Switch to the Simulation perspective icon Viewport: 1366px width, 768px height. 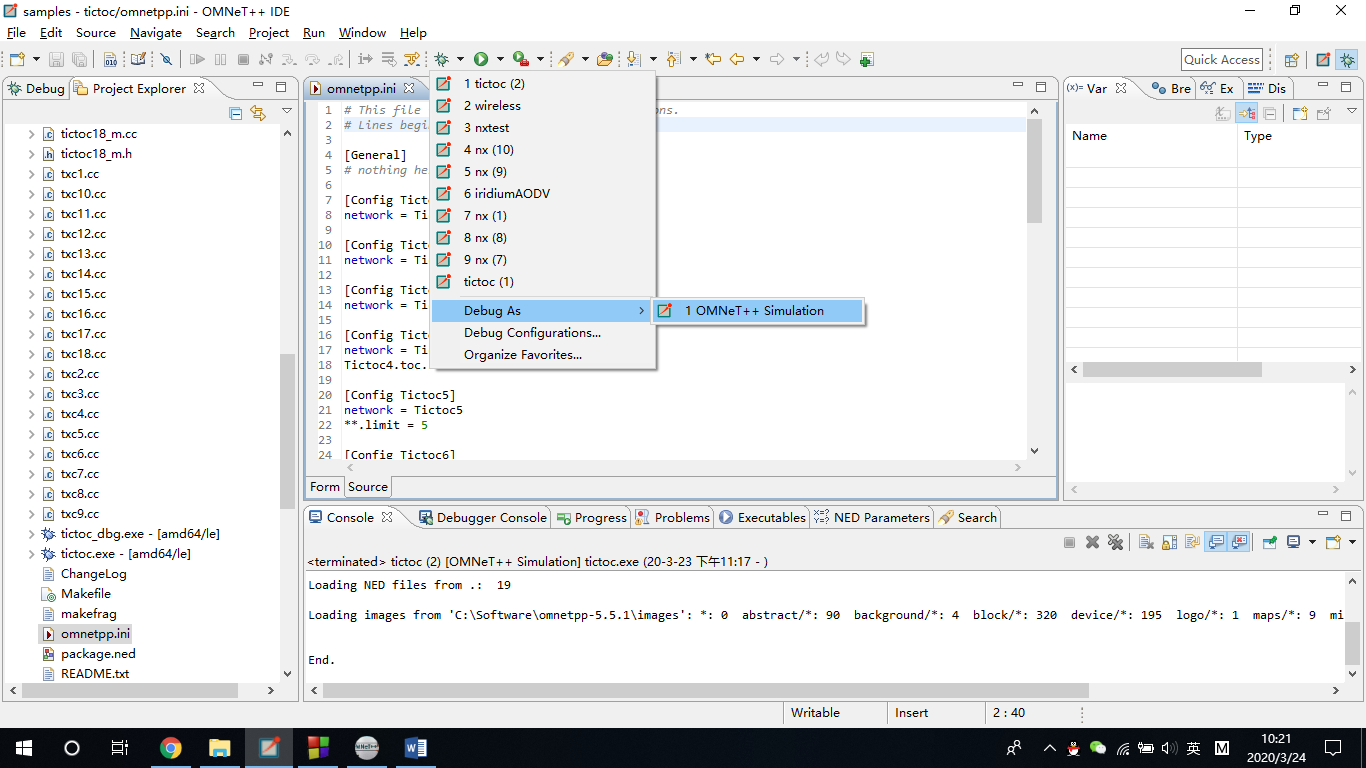tap(1323, 60)
